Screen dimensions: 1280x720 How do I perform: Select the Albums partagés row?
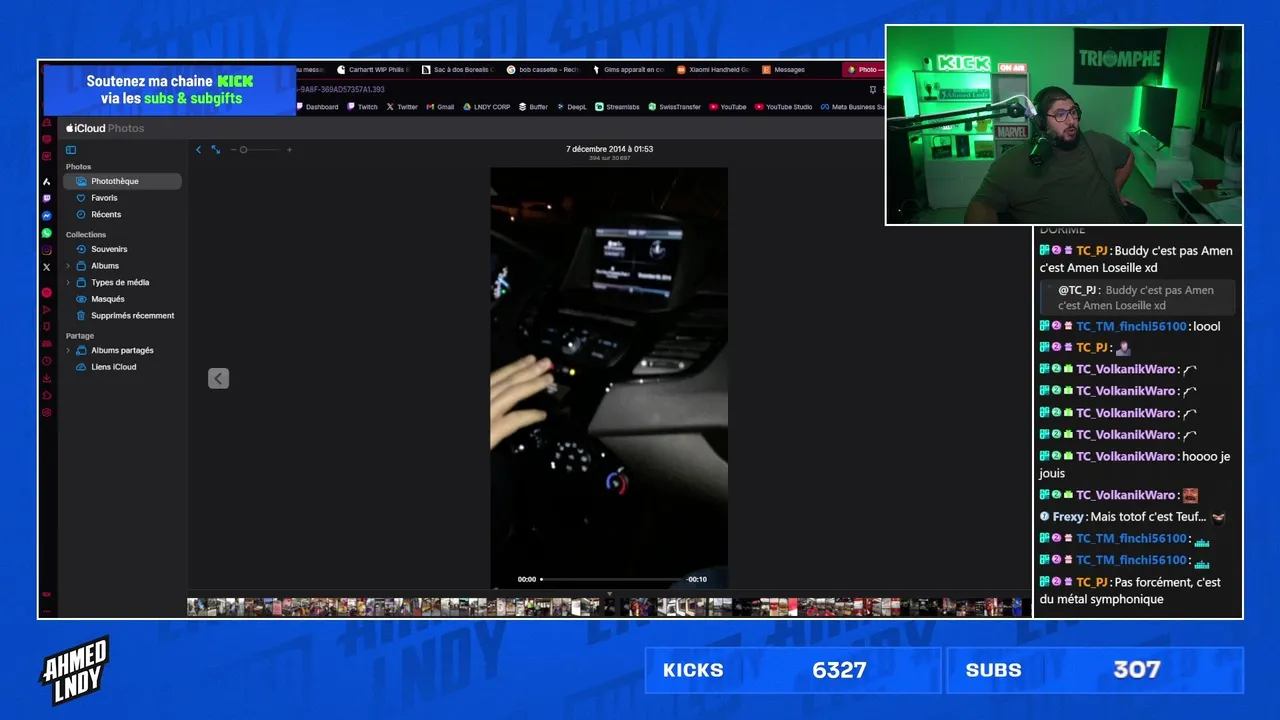122,350
